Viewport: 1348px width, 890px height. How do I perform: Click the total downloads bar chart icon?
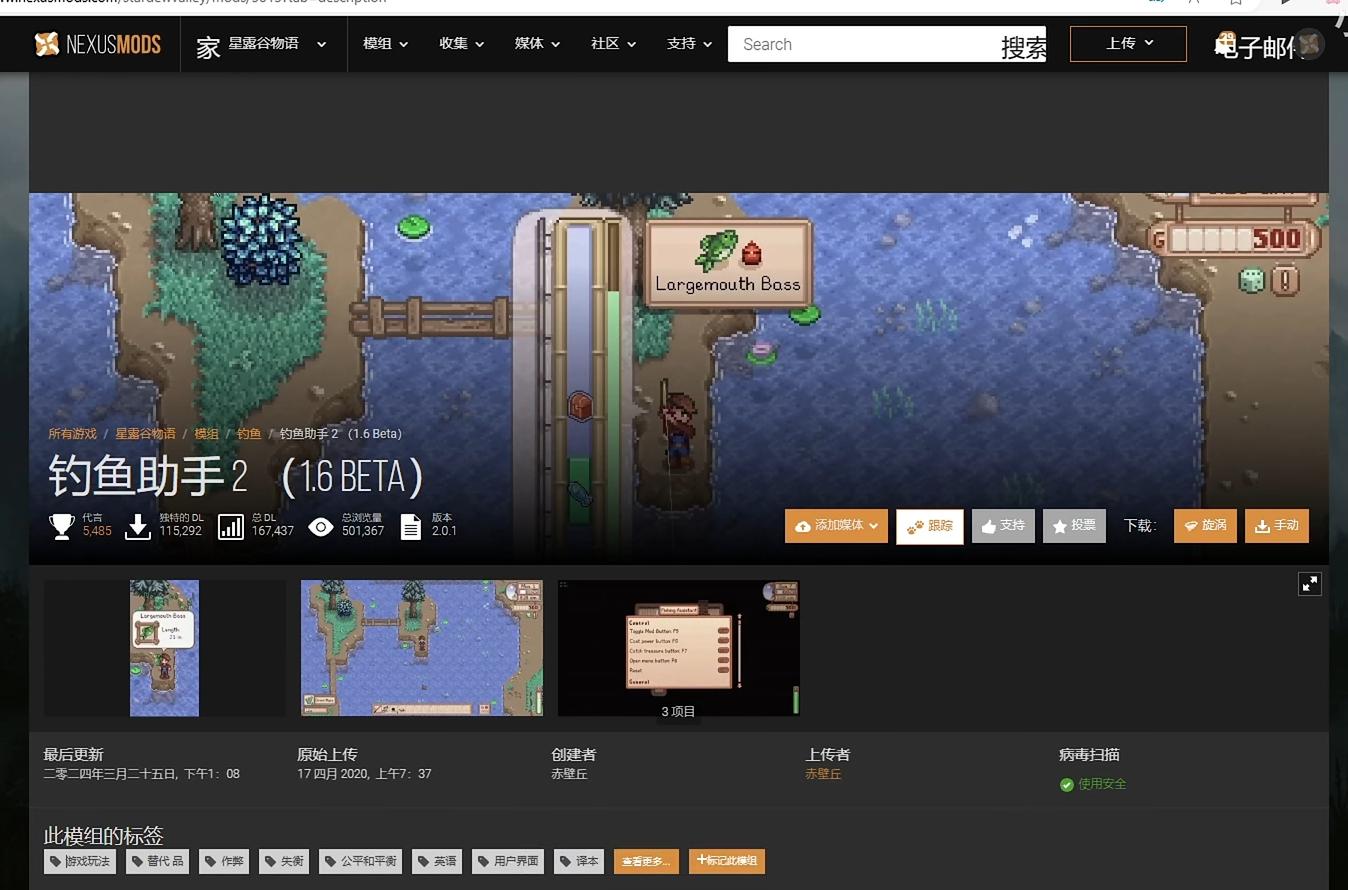(x=231, y=526)
